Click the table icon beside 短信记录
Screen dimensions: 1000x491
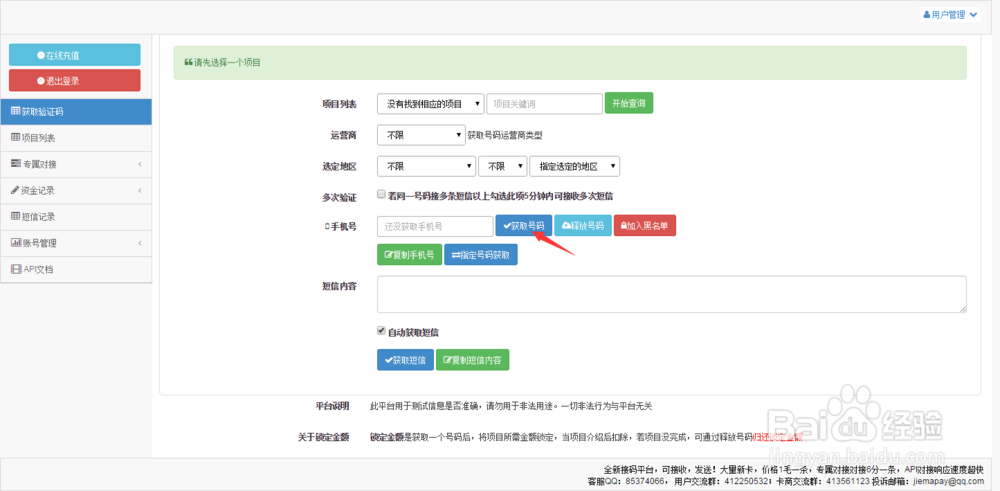[15, 217]
